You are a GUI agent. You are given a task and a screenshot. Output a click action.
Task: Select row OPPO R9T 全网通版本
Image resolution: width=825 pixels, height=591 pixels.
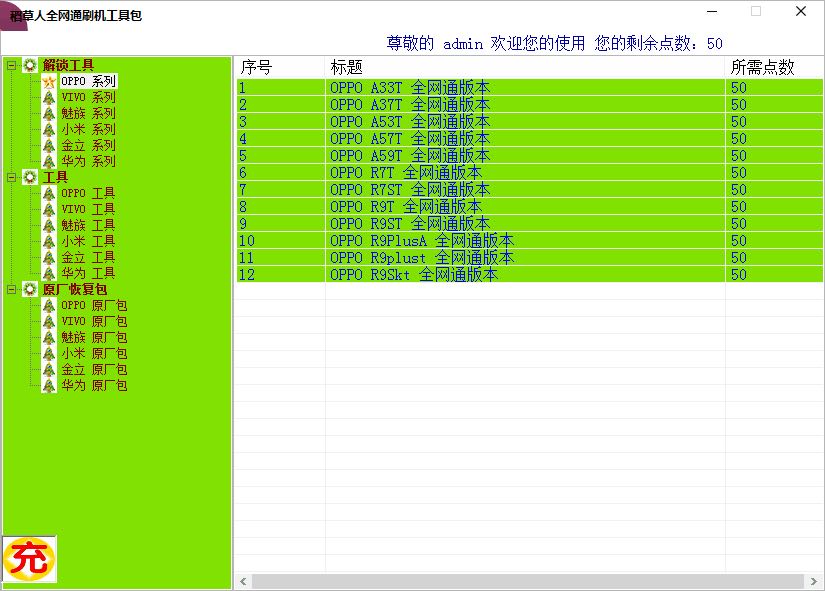click(530, 206)
